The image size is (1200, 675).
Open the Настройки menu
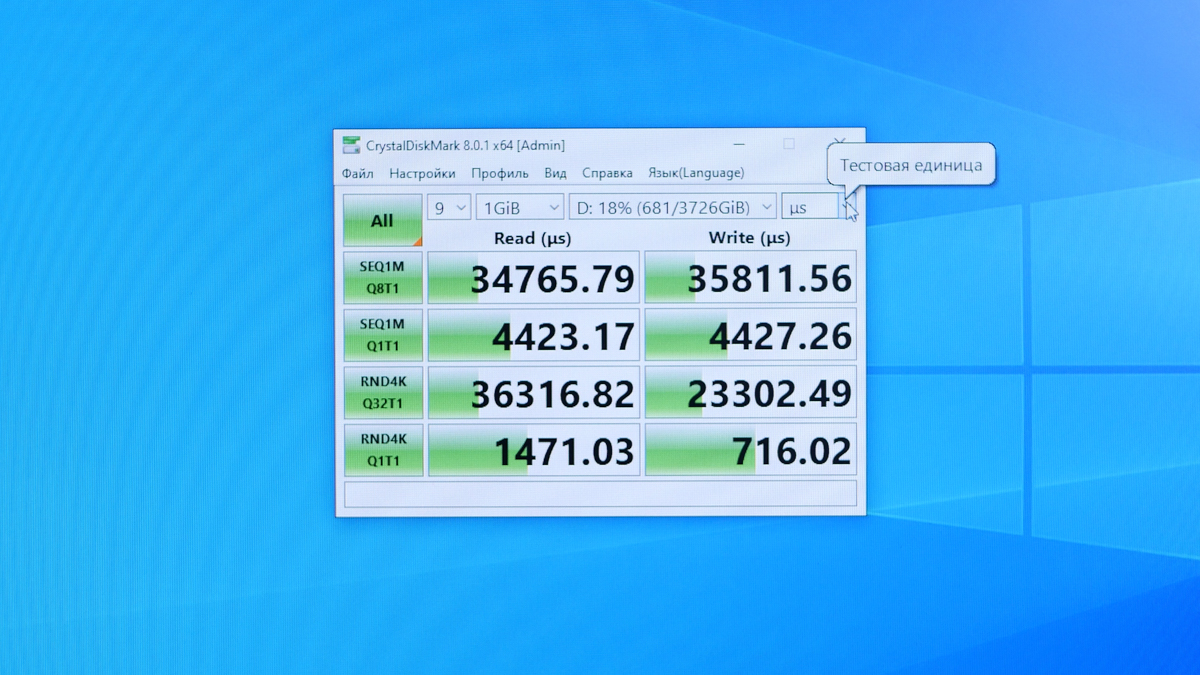[x=422, y=173]
